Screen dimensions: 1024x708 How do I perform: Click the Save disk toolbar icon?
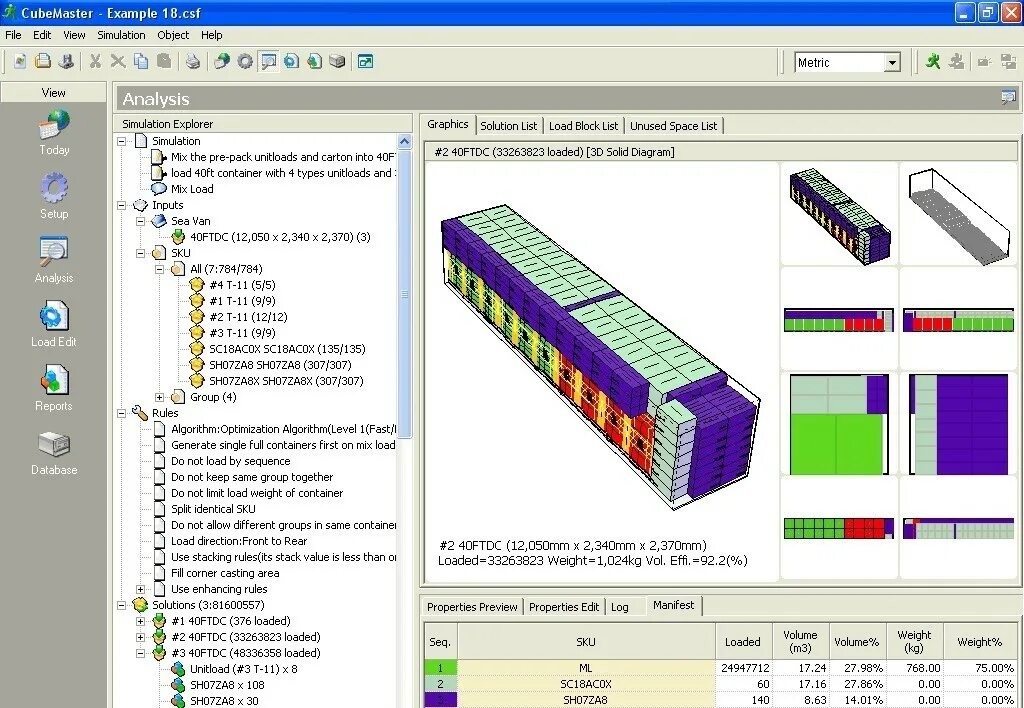pos(65,61)
